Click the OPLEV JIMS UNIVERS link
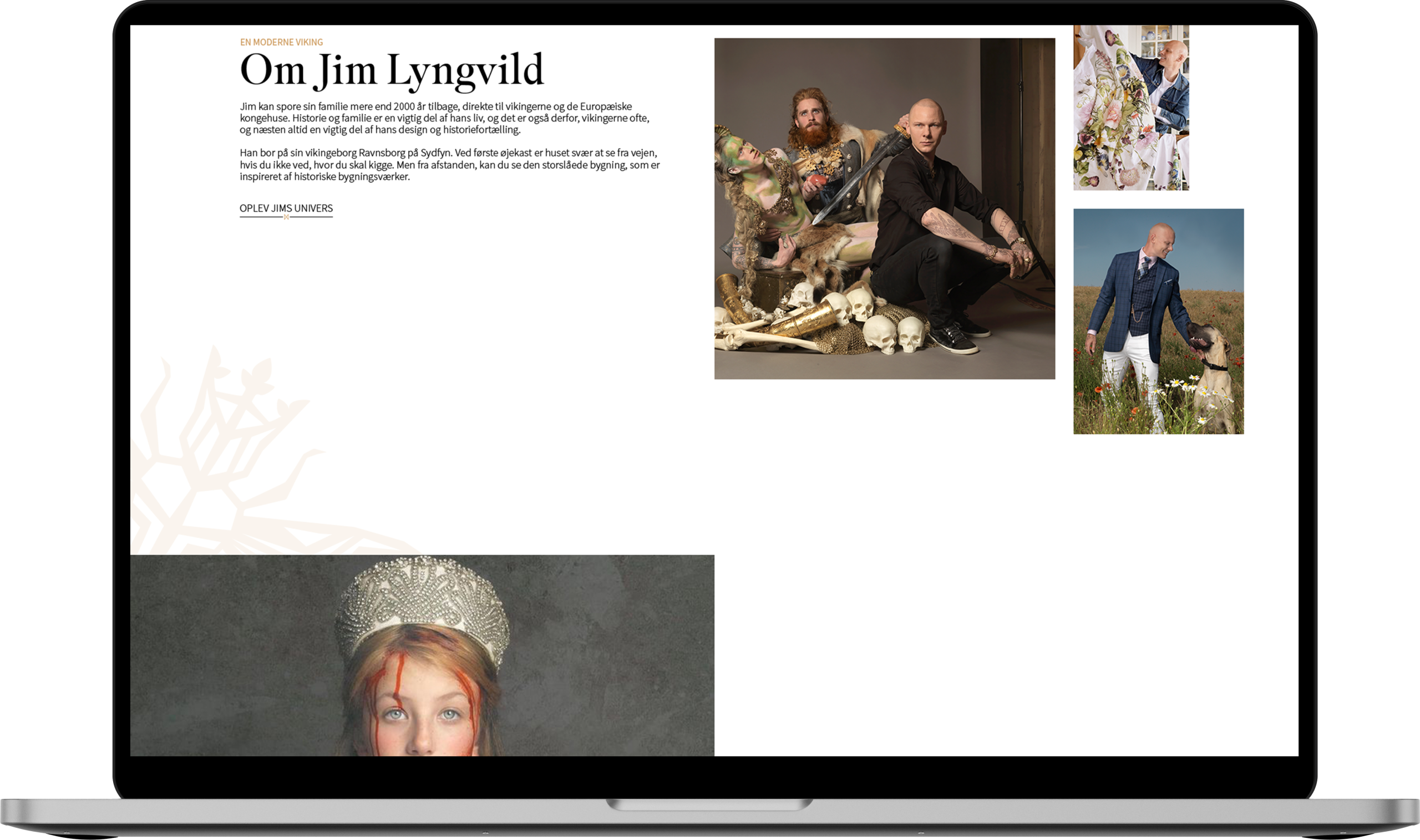The width and height of the screenshot is (1420, 840). coord(286,208)
